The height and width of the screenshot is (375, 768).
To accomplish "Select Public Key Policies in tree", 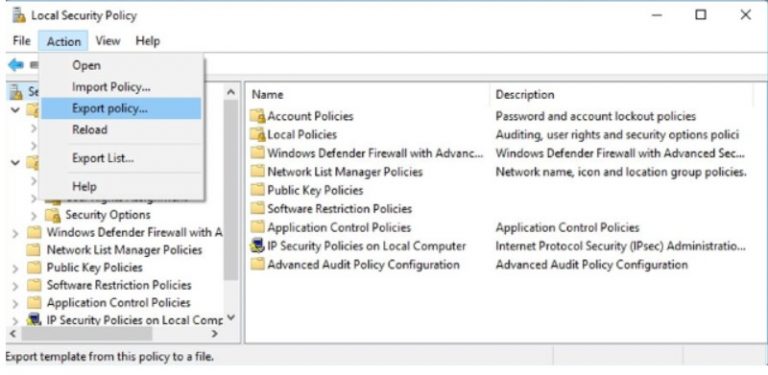I will coord(95,267).
